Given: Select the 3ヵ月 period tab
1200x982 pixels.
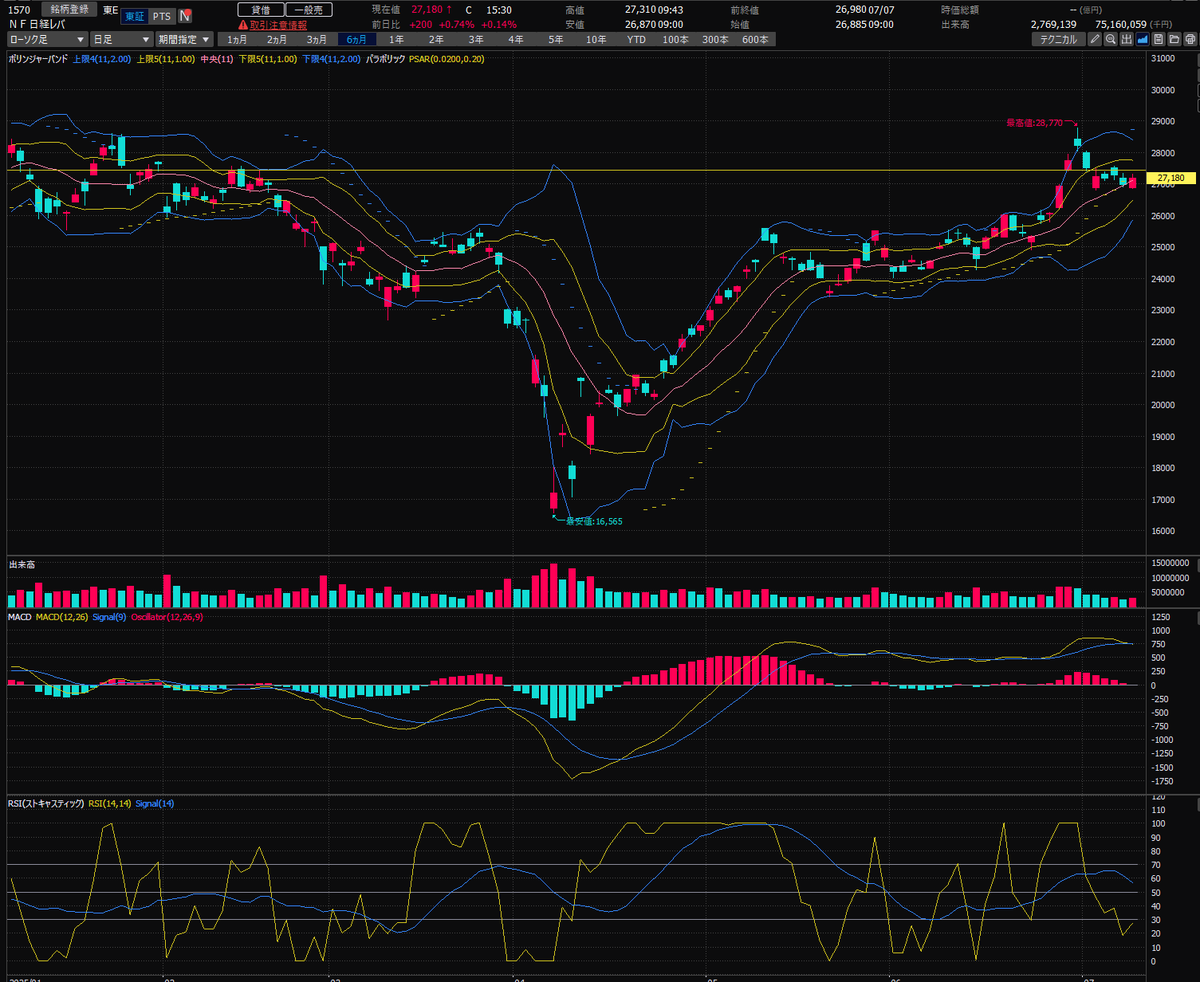Looking at the screenshot, I should pyautogui.click(x=317, y=39).
